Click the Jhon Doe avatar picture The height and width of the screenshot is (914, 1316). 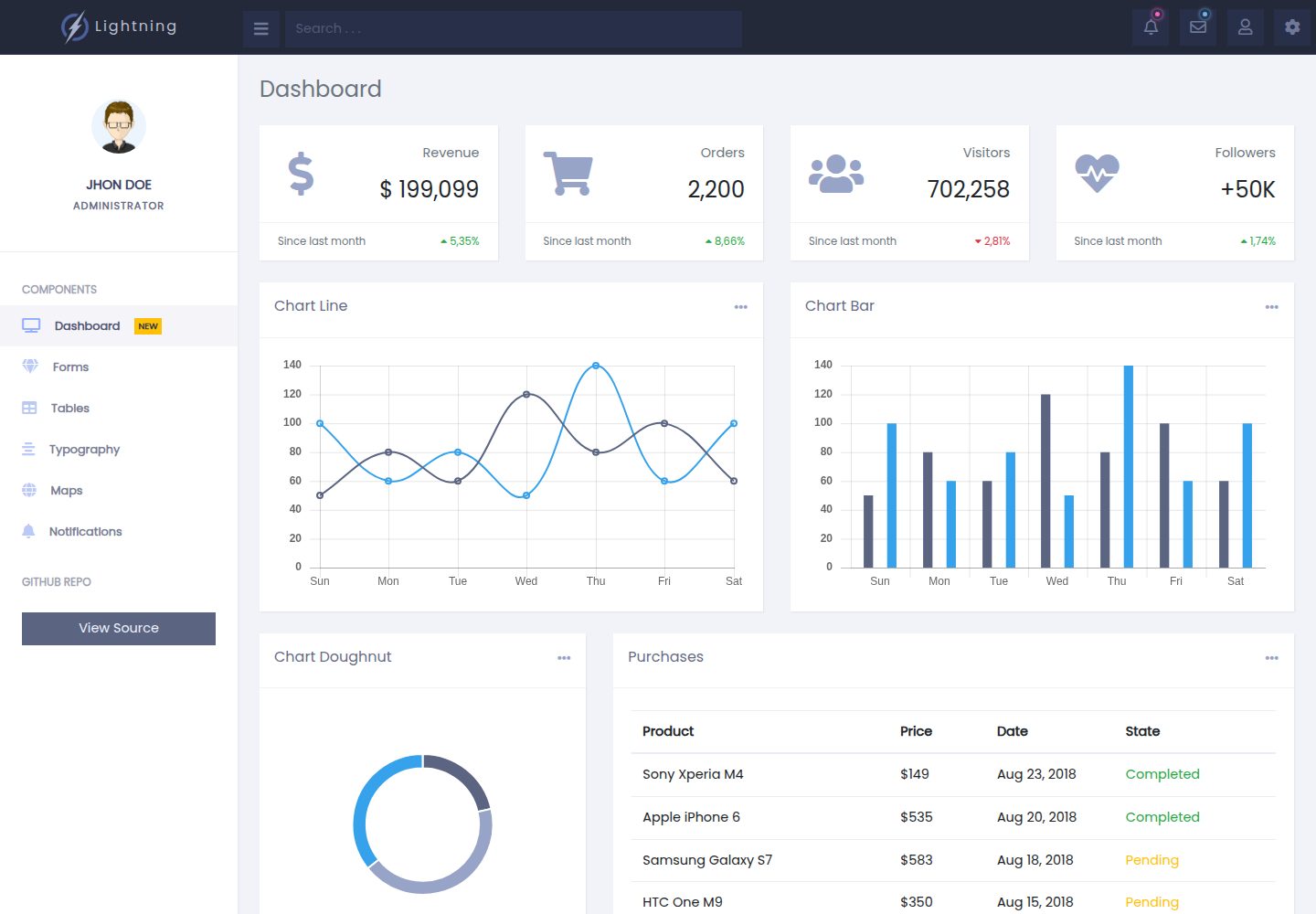click(x=119, y=126)
